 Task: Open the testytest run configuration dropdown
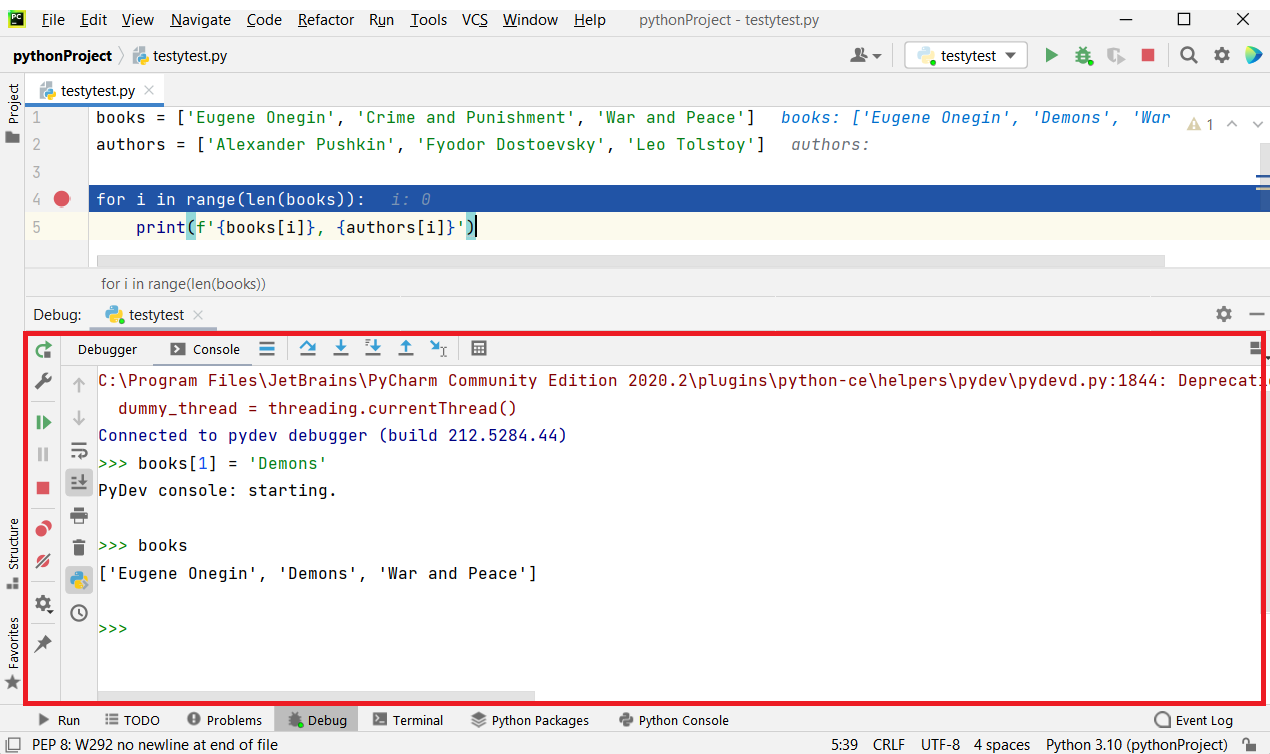966,56
